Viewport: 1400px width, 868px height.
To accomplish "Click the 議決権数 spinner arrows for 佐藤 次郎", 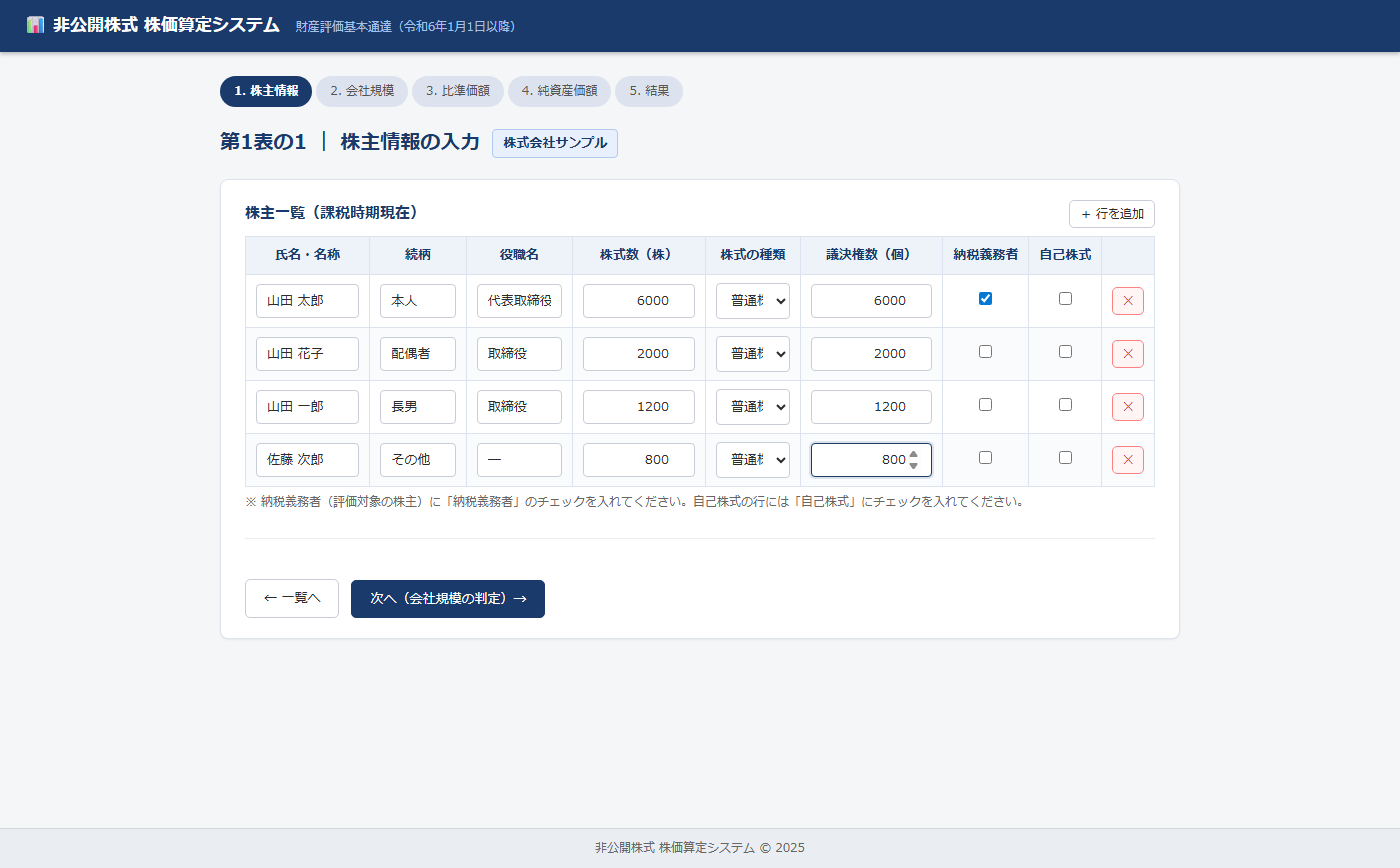I will pyautogui.click(x=913, y=460).
